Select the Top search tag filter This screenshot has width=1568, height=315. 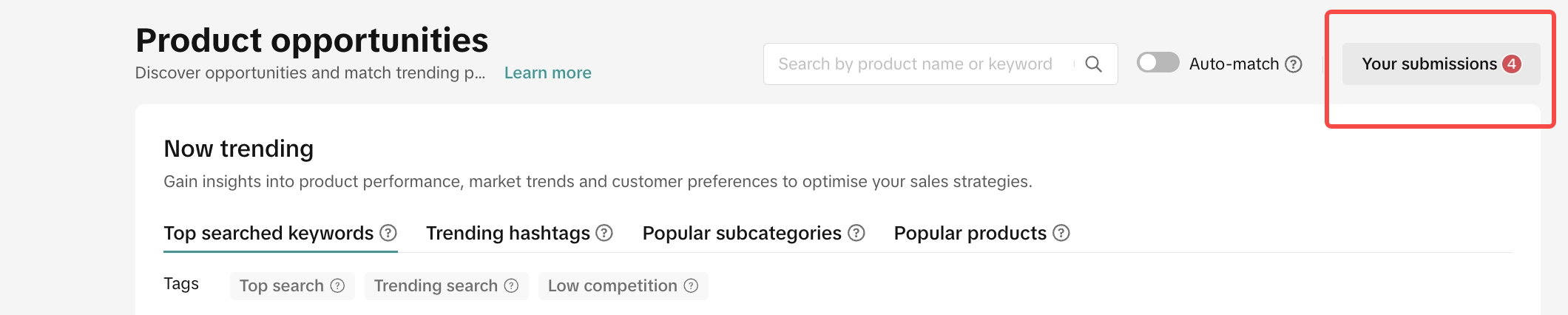[282, 286]
